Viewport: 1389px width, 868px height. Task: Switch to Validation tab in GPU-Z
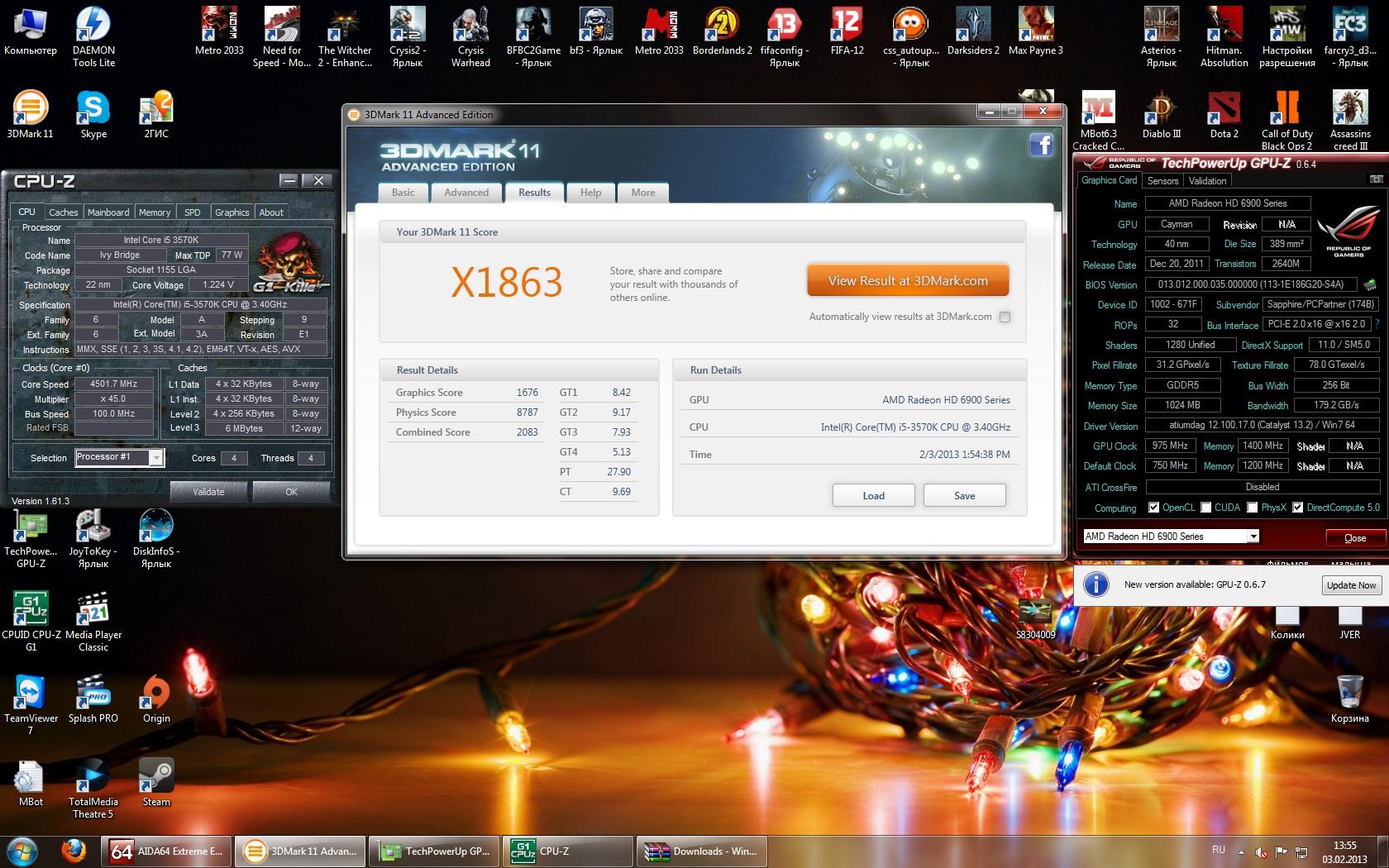[x=1207, y=181]
